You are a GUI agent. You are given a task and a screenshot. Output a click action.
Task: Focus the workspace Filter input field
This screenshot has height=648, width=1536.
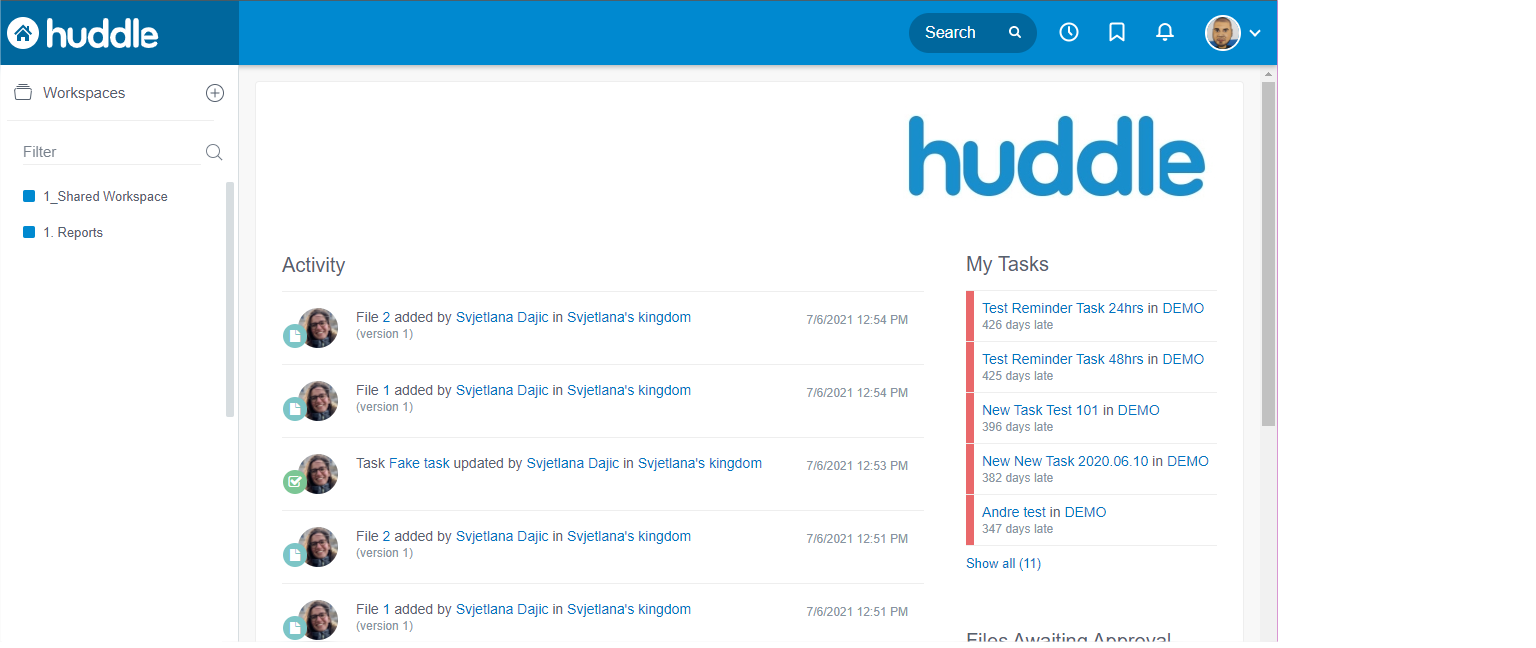[110, 152]
